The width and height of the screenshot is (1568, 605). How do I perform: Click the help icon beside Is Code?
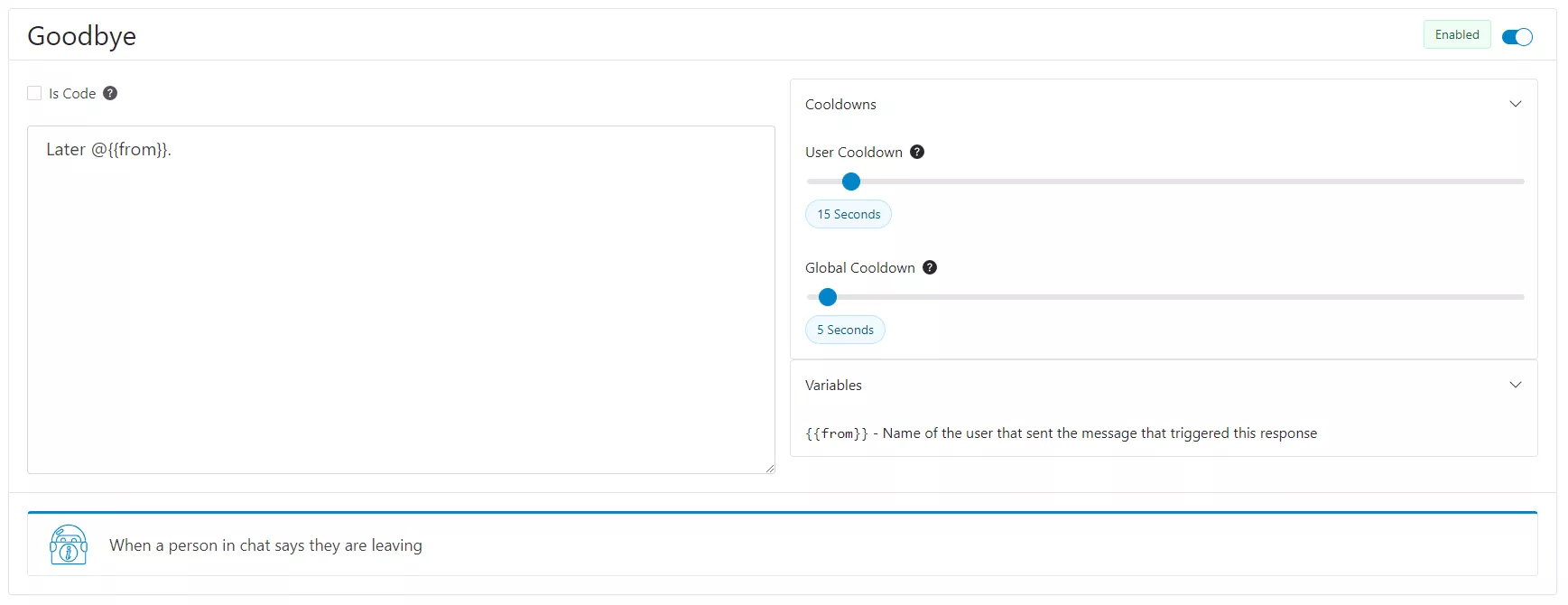click(110, 93)
